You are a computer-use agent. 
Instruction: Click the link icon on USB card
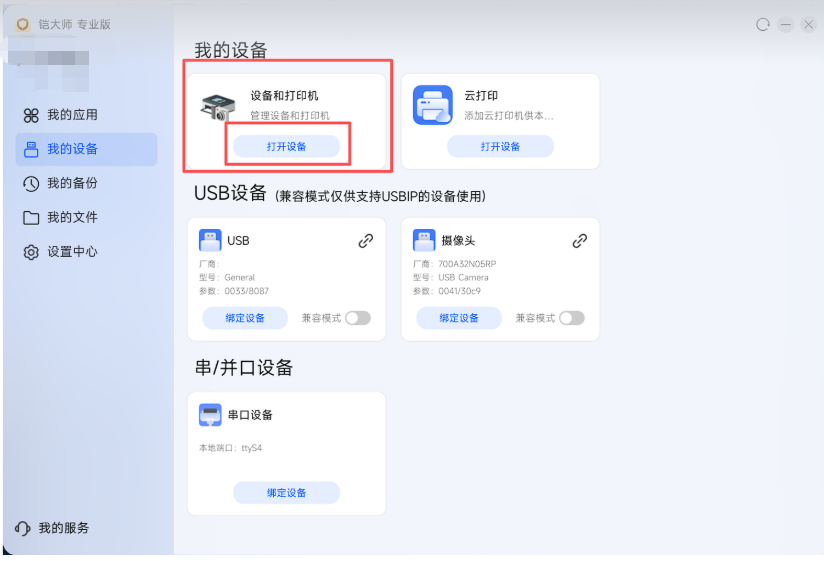click(366, 241)
